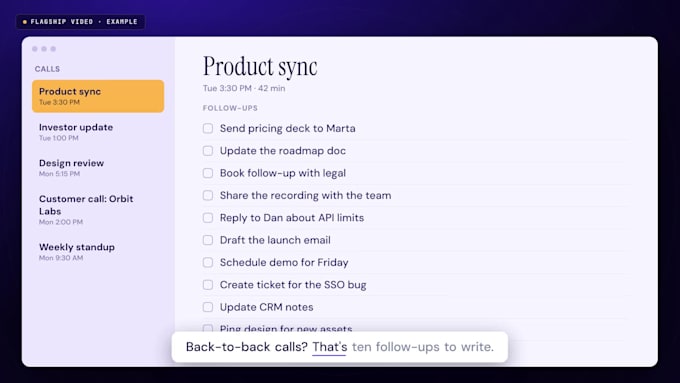The width and height of the screenshot is (680, 383).
Task: Tick the 'Update CRM notes' checkbox
Action: click(208, 307)
